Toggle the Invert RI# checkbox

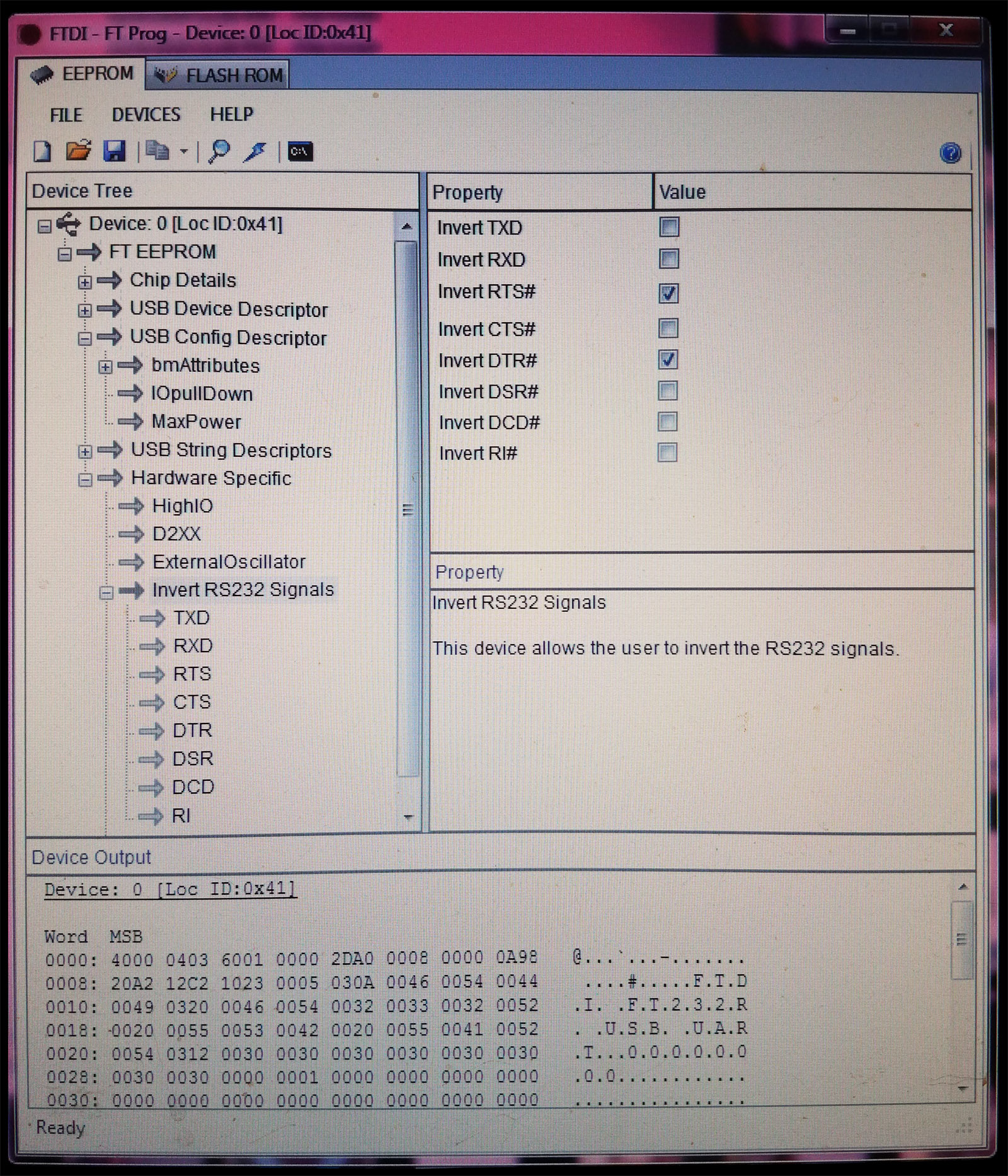[x=667, y=453]
